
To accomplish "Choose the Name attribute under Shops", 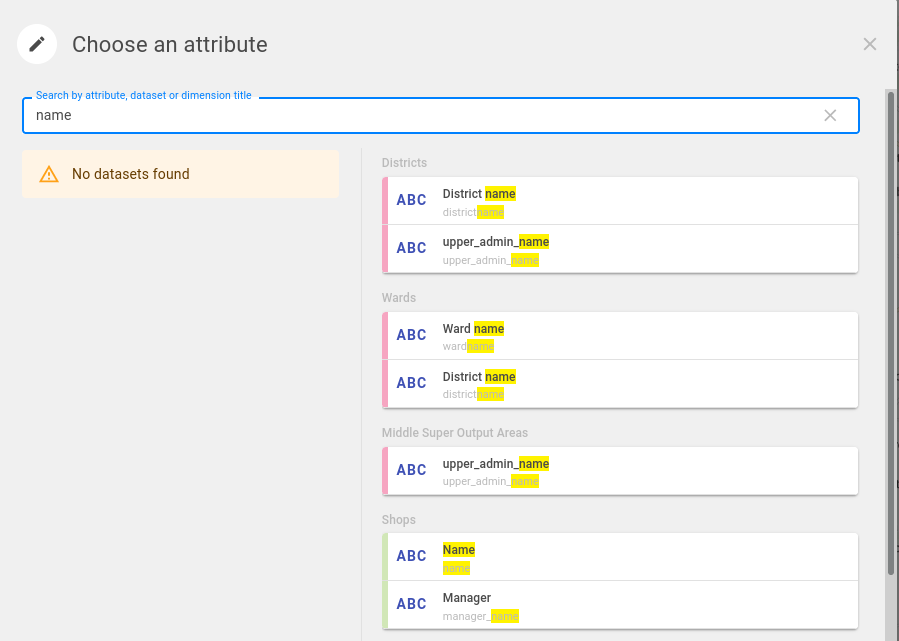I will [x=620, y=557].
